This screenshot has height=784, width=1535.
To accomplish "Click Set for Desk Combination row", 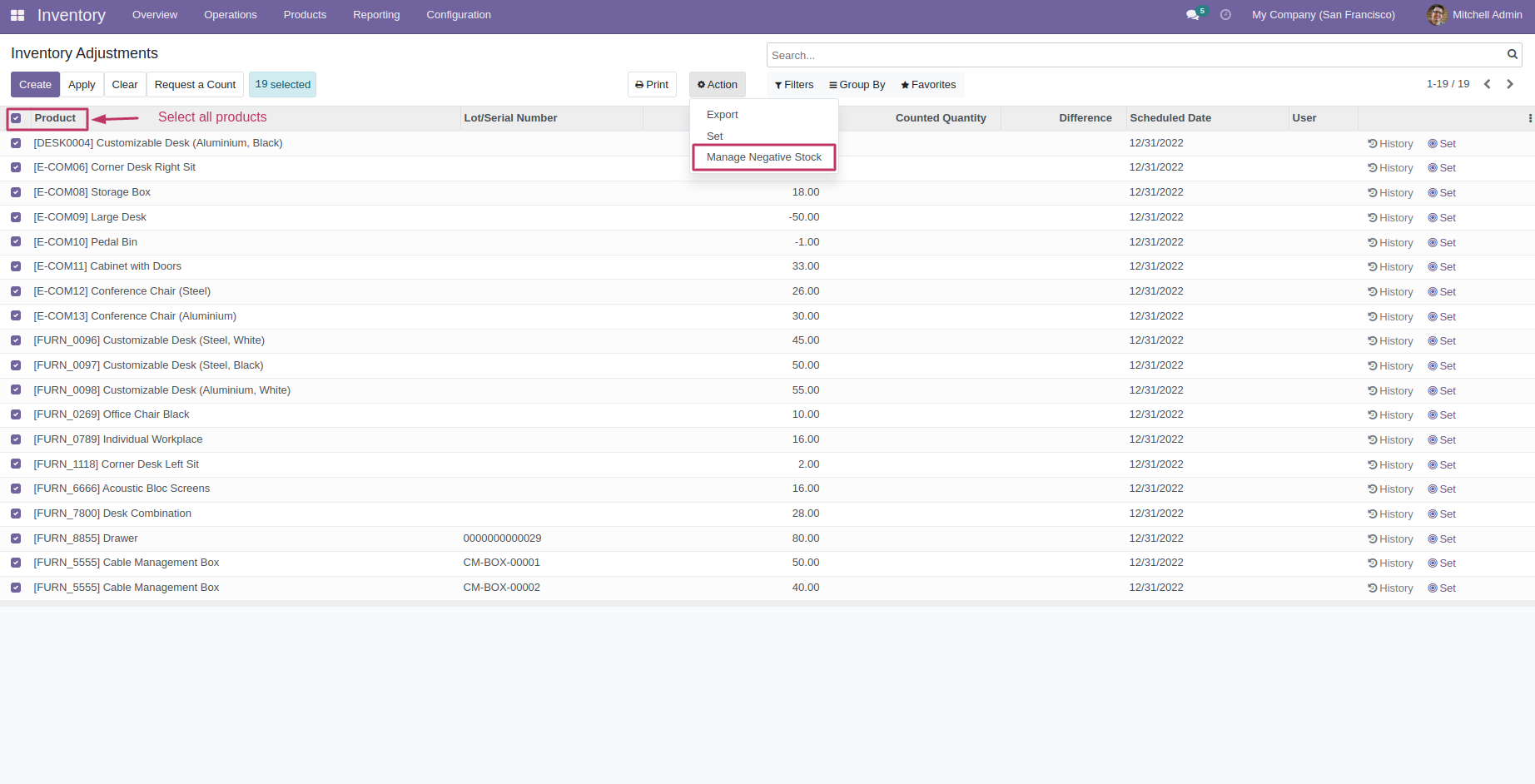I will (x=1442, y=514).
